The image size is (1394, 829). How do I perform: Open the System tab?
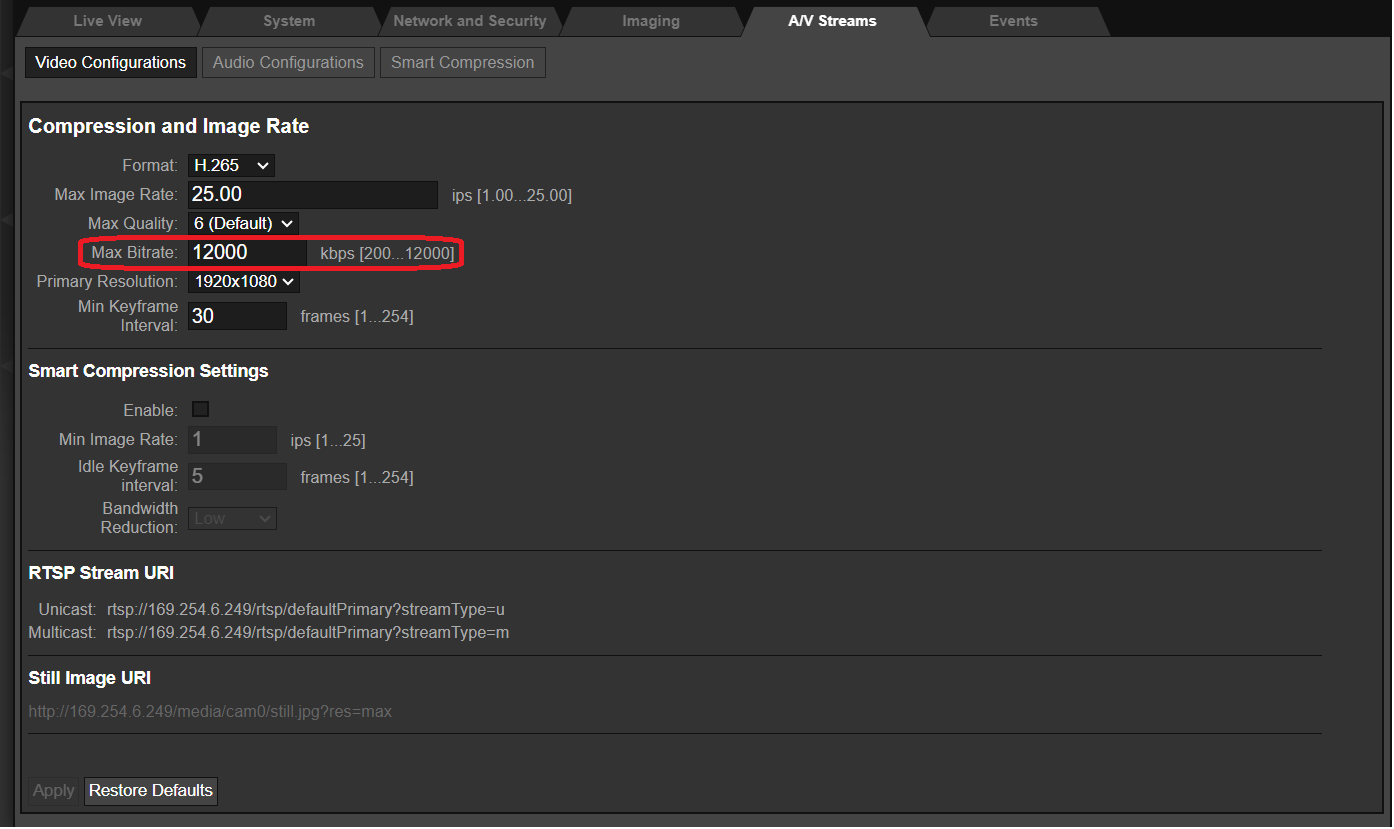289,20
